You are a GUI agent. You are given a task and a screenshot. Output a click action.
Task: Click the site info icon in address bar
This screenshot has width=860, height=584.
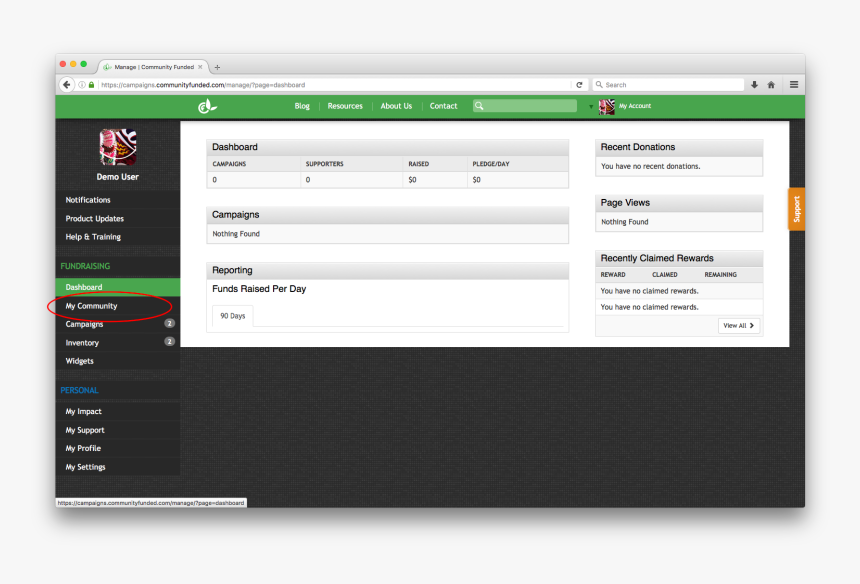[82, 84]
